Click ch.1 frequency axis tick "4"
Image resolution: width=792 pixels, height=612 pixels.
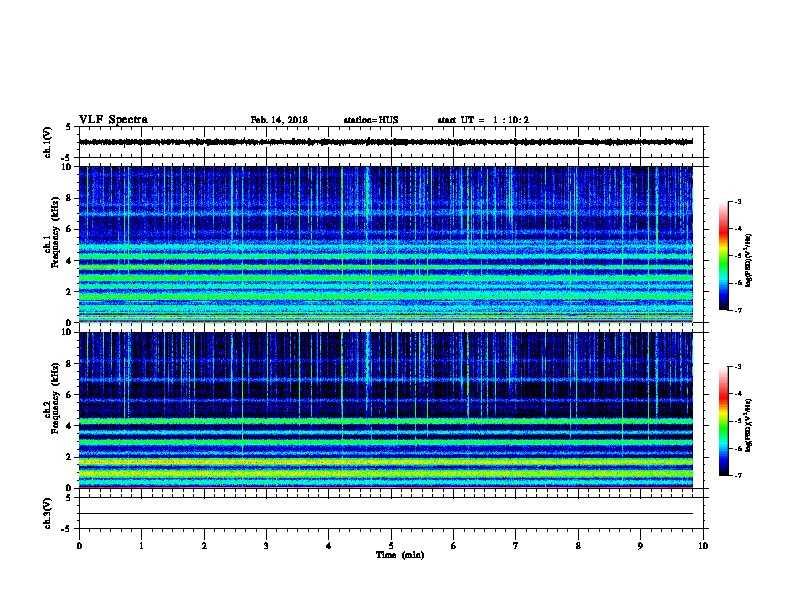click(70, 261)
